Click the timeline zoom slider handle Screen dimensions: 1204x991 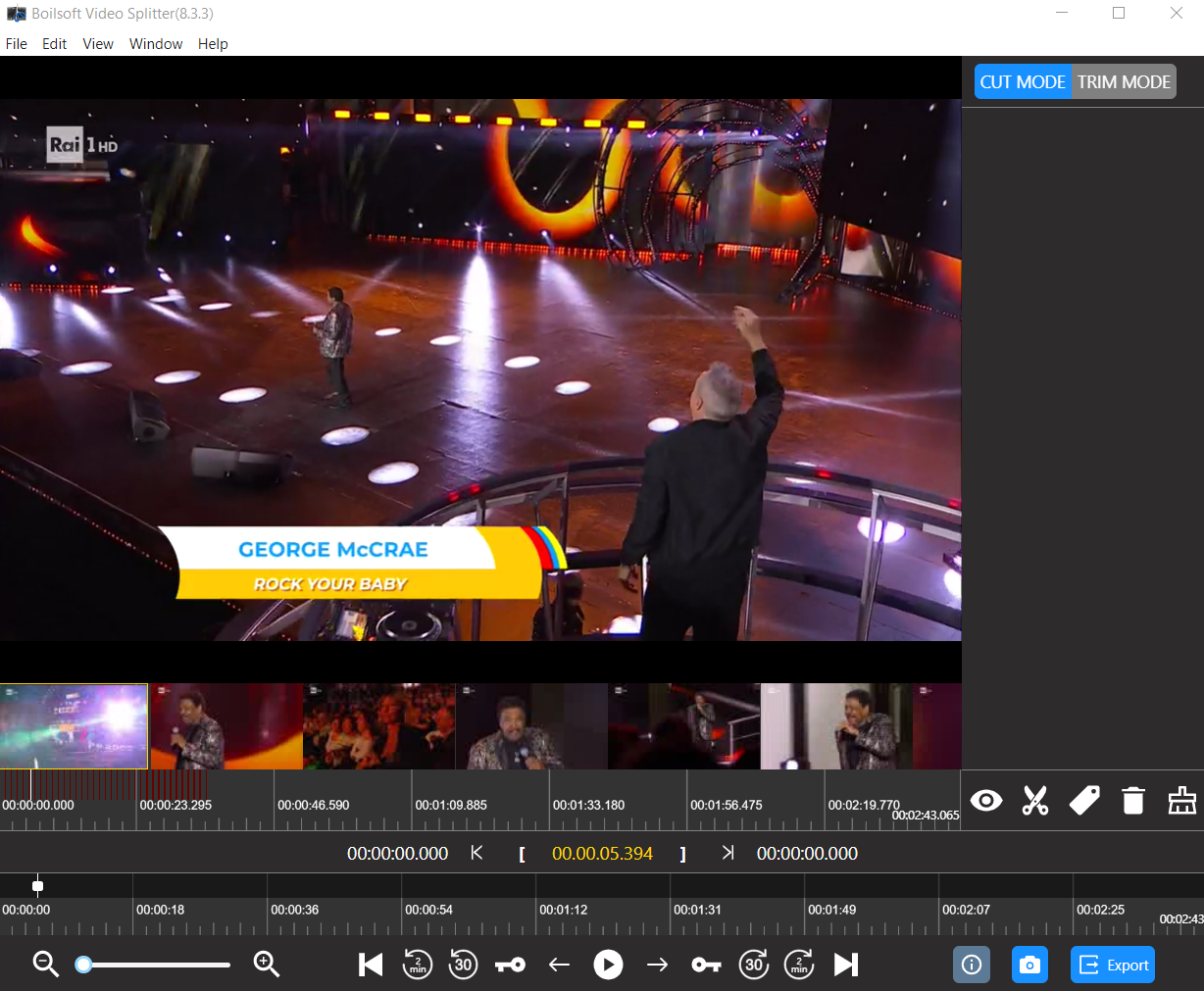pyautogui.click(x=84, y=965)
